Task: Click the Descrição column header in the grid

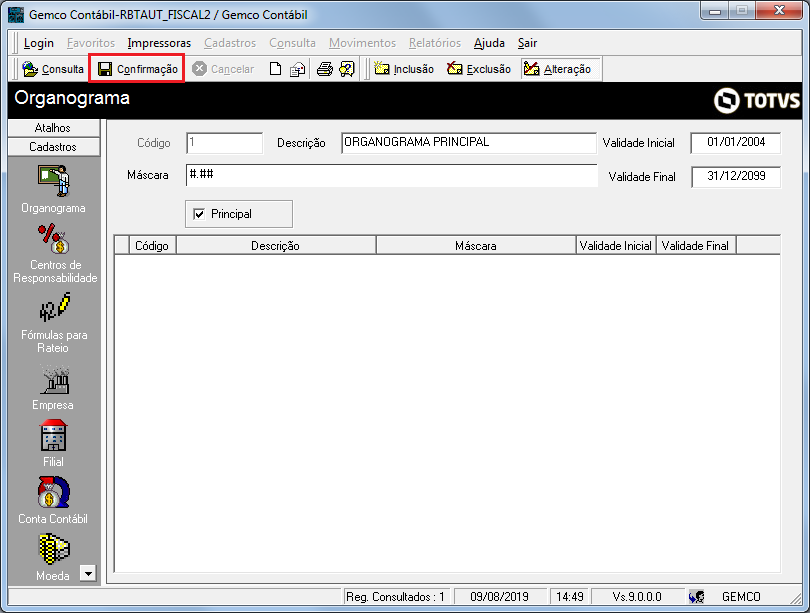Action: pyautogui.click(x=276, y=245)
